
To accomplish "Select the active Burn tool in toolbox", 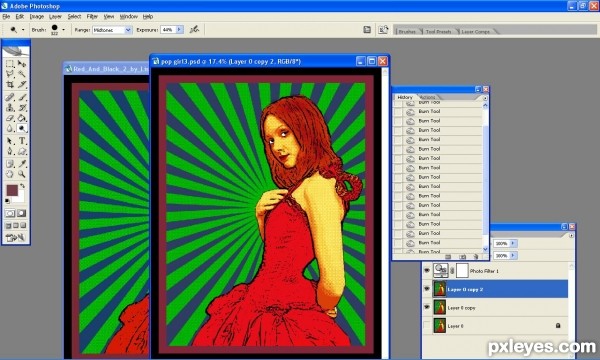I will 22,128.
